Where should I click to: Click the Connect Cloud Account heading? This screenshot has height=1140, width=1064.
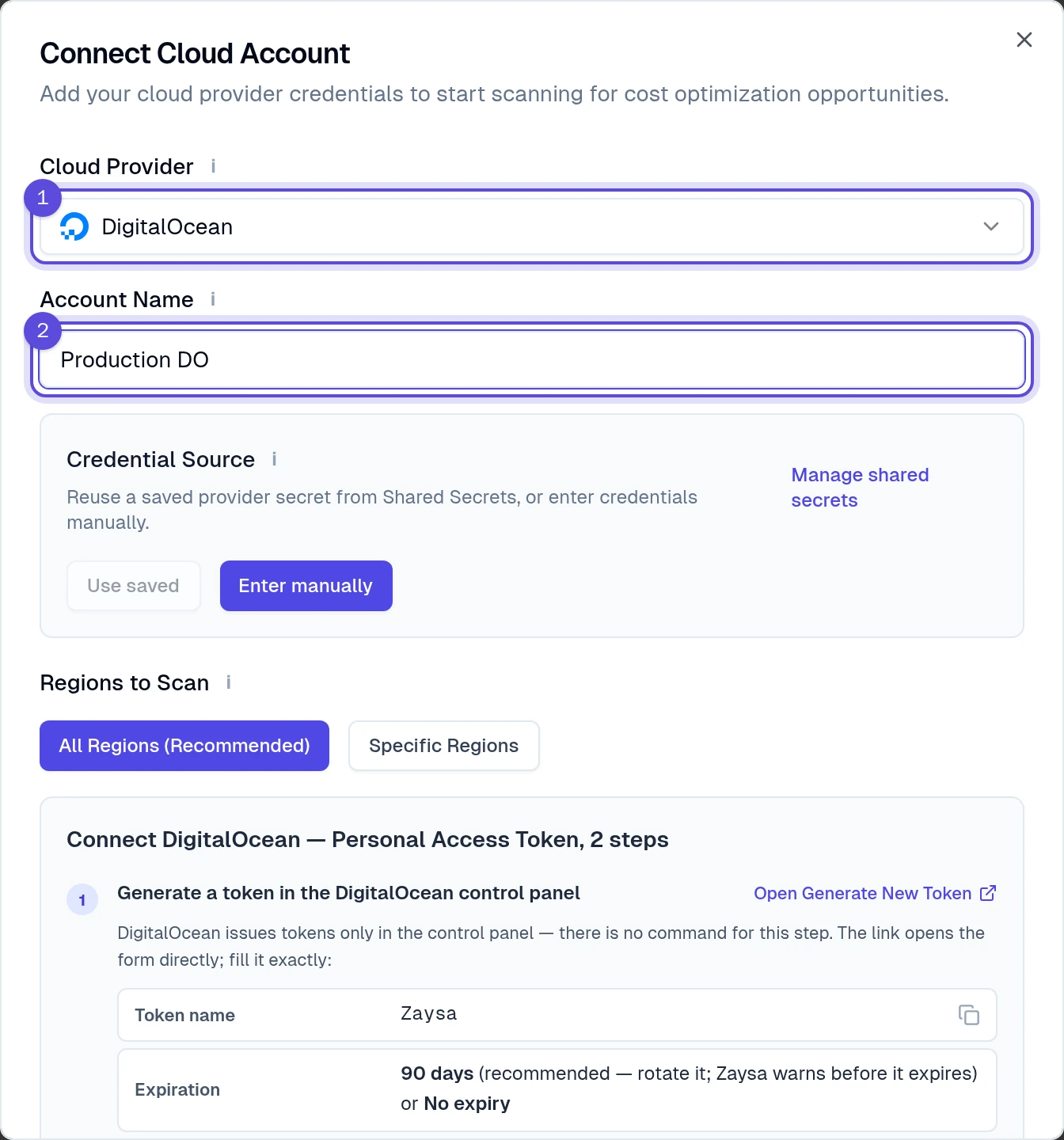pos(195,53)
